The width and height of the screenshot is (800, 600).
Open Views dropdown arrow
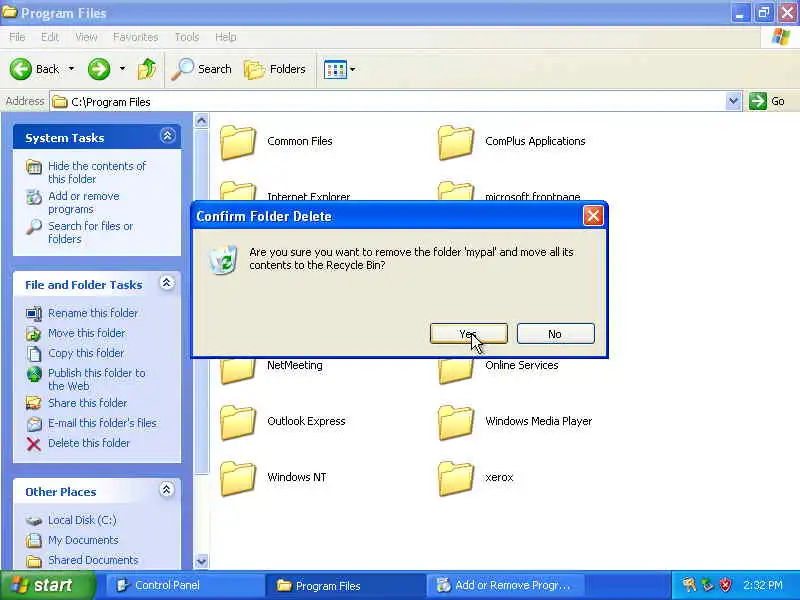pyautogui.click(x=352, y=69)
